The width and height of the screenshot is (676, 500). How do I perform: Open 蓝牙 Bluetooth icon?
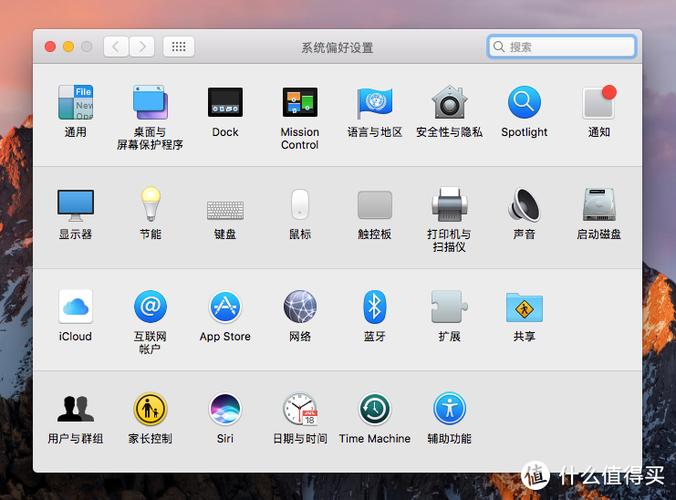tap(375, 306)
